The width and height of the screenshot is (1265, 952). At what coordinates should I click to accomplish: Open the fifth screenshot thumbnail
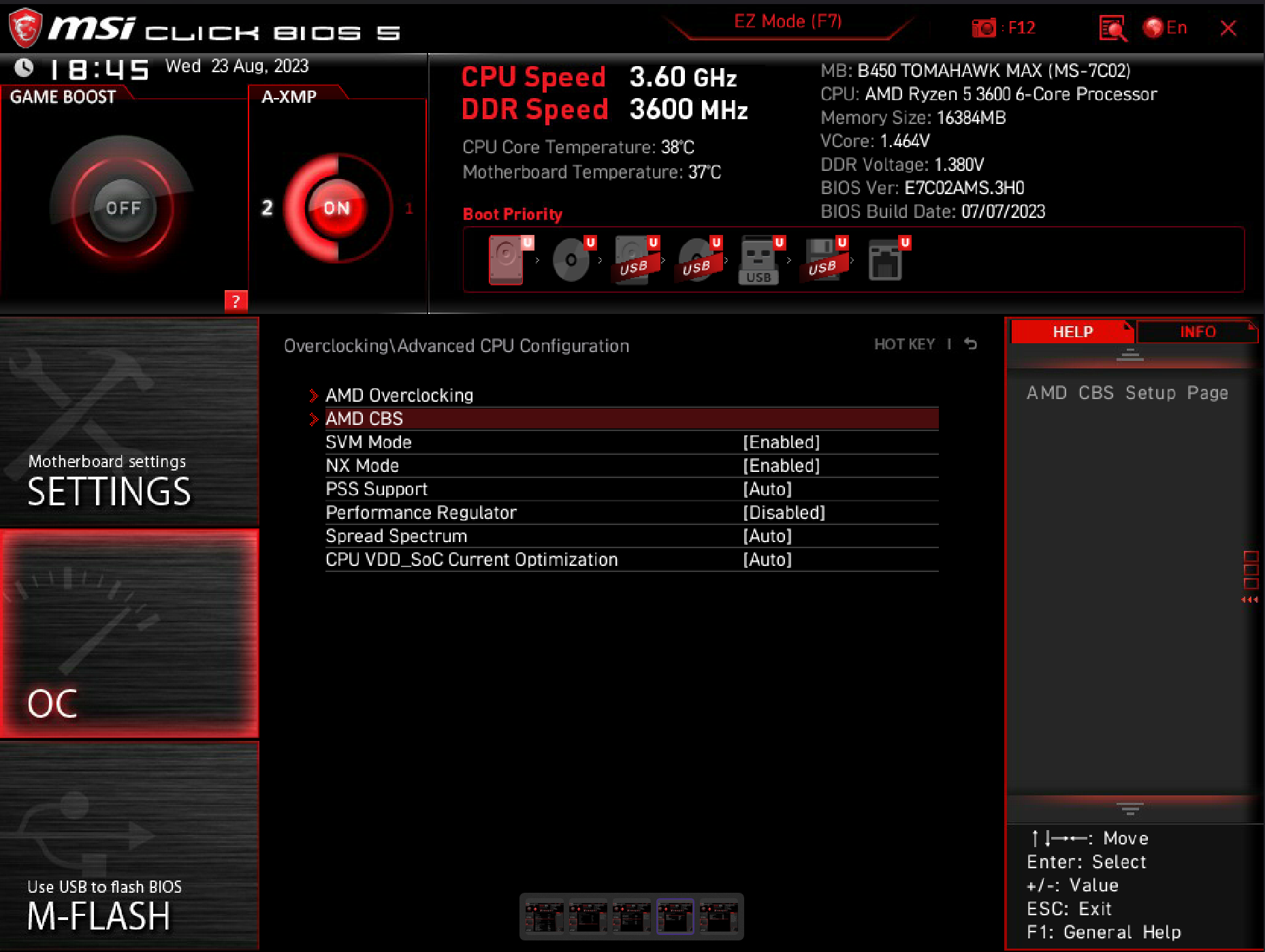pos(718,917)
